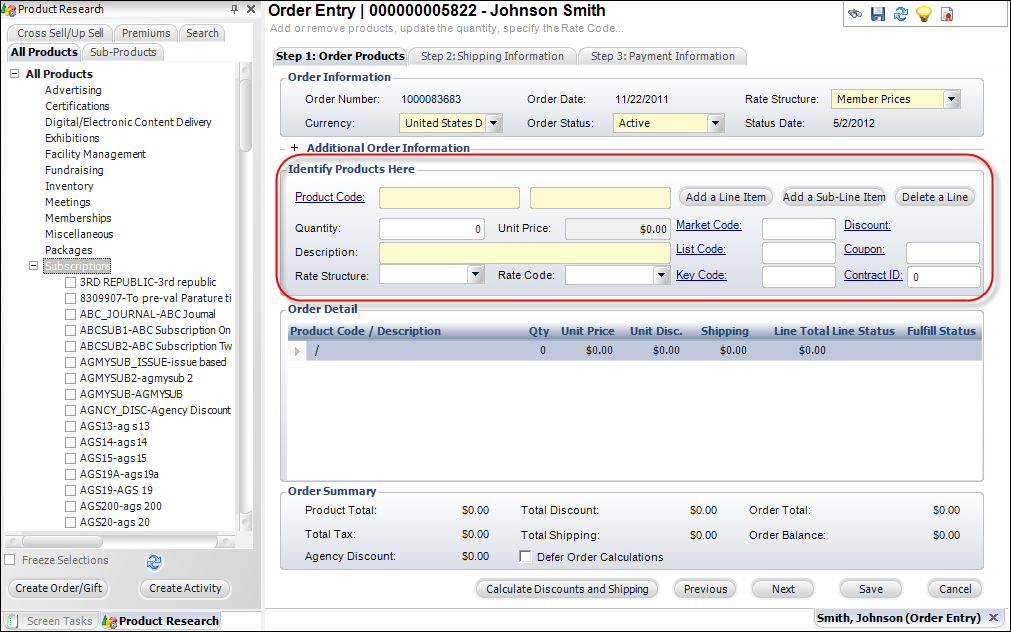
Task: Tick the ABC_JOURNAL subscription checkbox
Action: [71, 314]
